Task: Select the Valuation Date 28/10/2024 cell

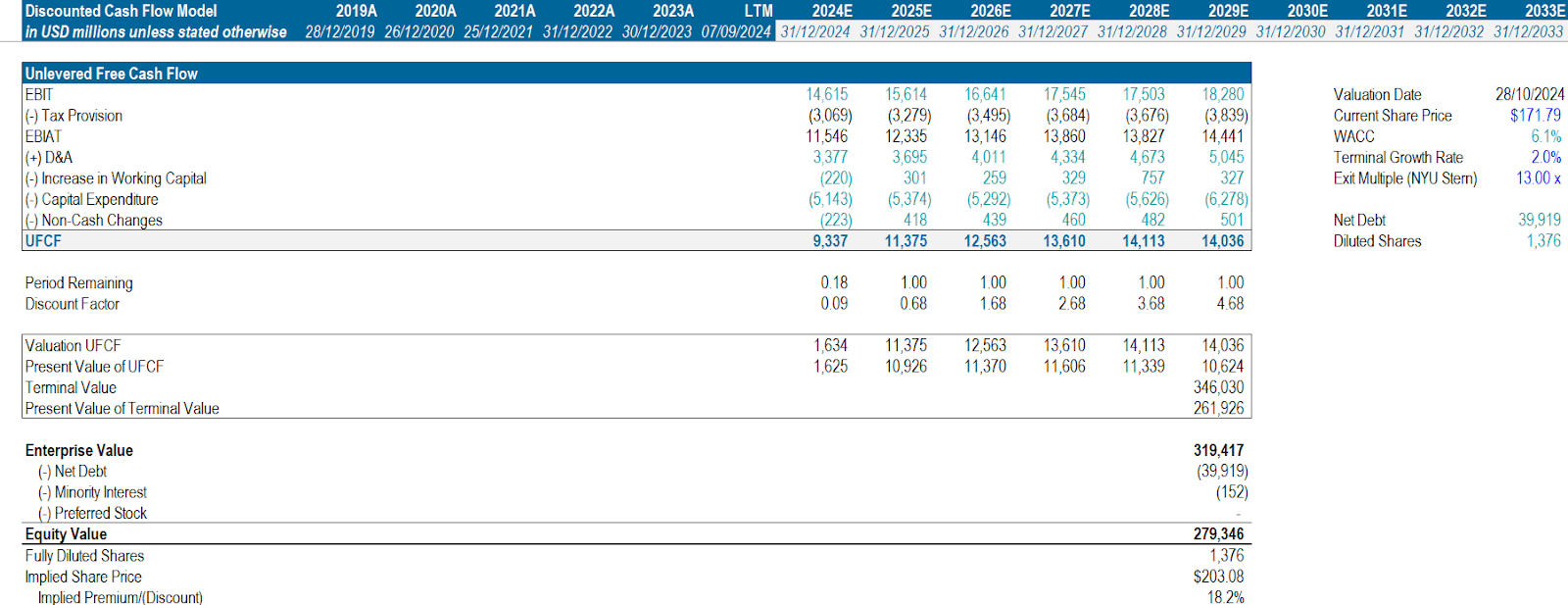Action: point(1529,95)
